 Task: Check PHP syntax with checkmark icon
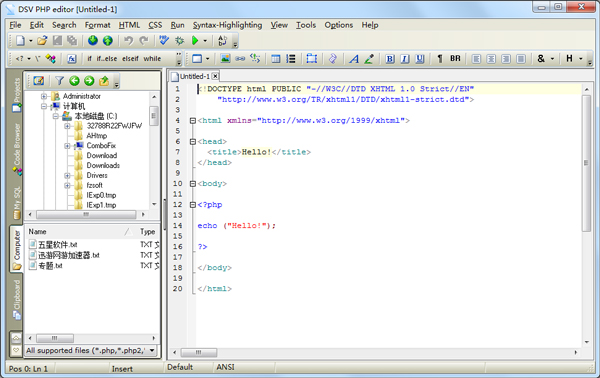(x=164, y=41)
